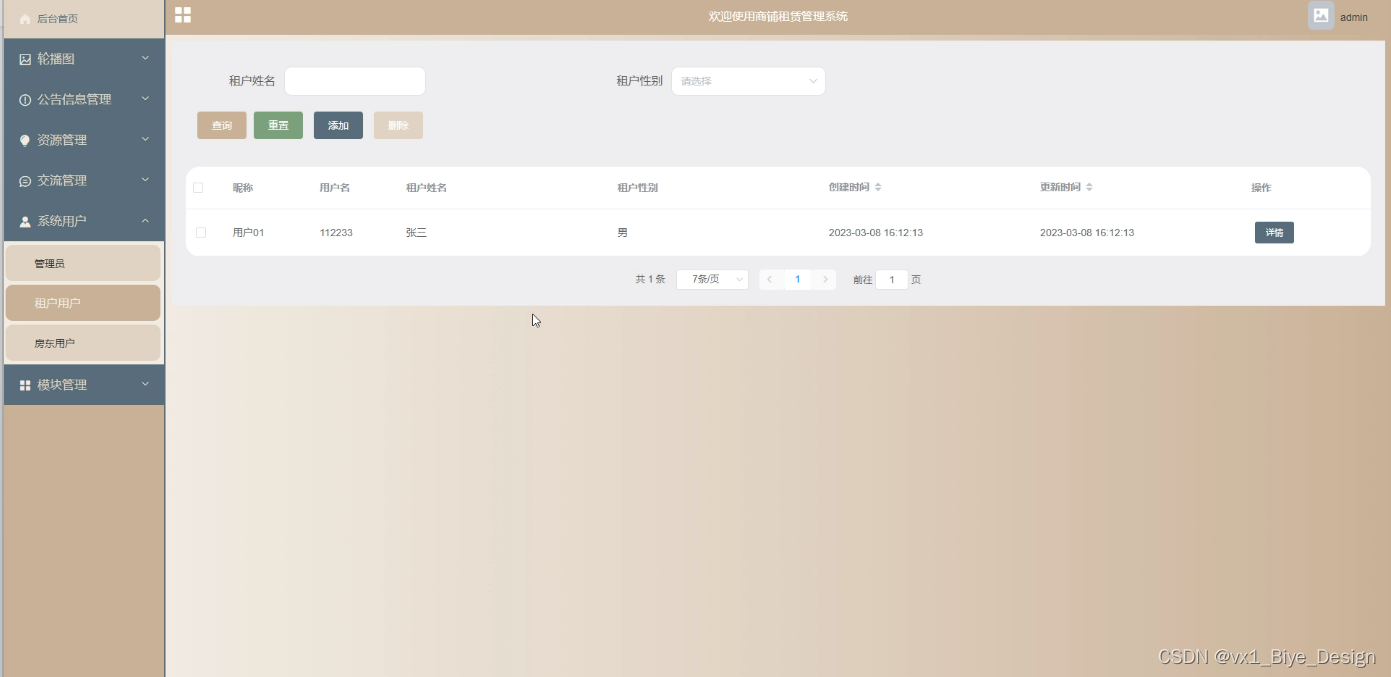Click the 轮播图 picture icon
Image resolution: width=1391 pixels, height=677 pixels.
point(25,60)
